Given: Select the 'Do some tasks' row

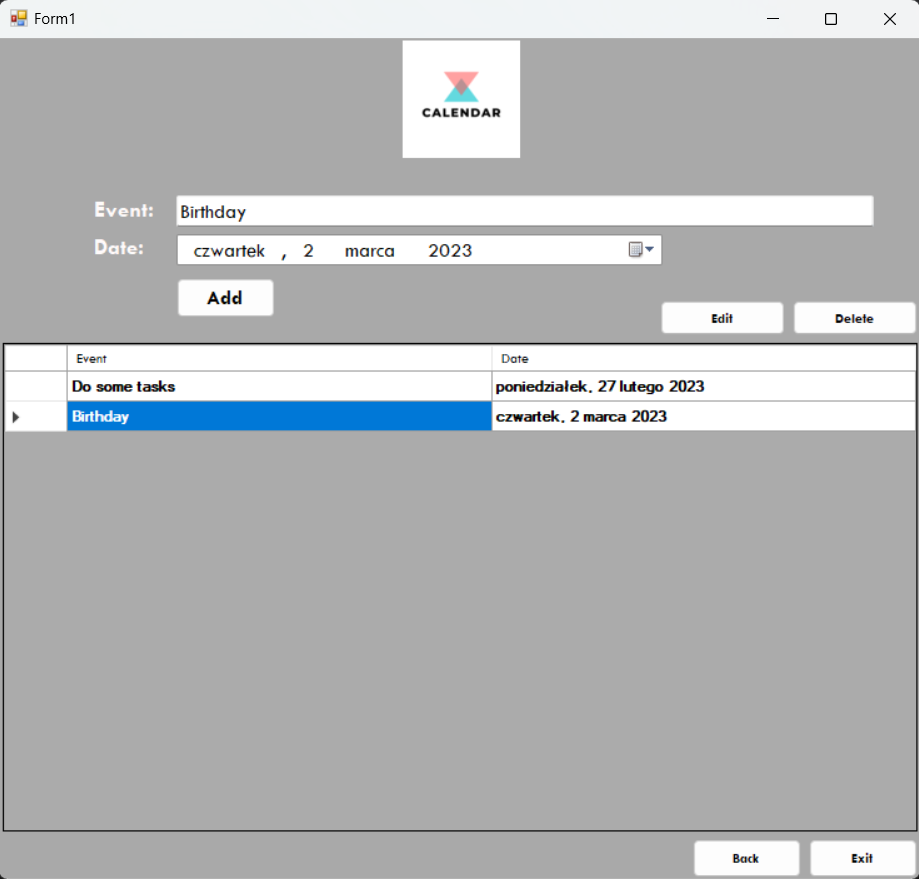Looking at the screenshot, I should 280,386.
